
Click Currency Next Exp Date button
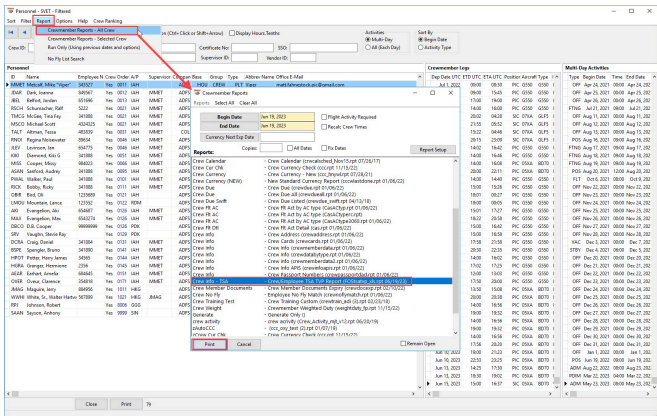pos(229,137)
